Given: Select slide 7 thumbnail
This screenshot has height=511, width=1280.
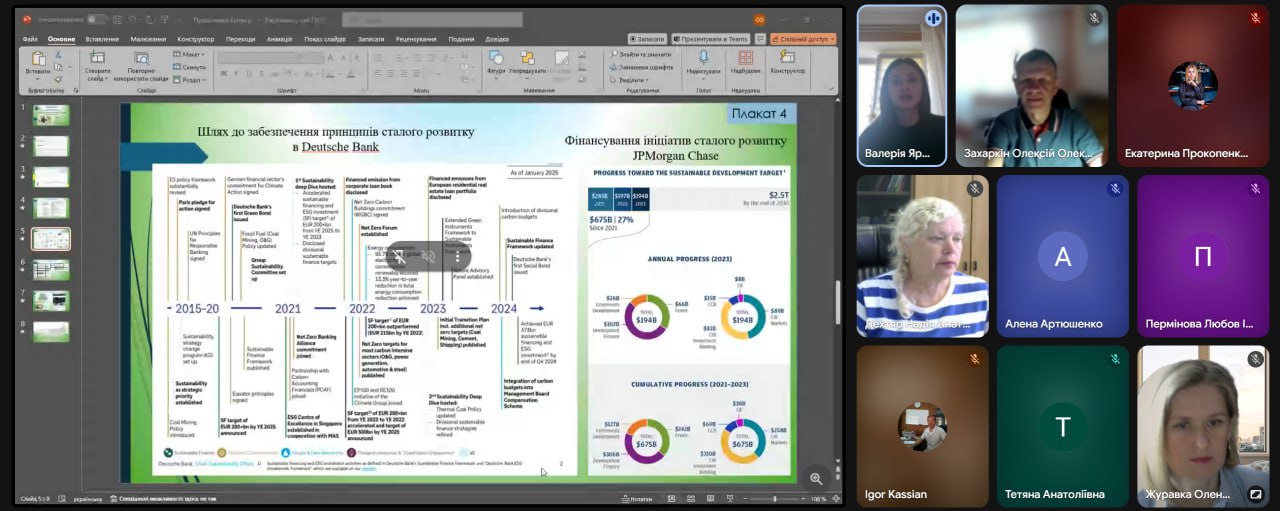Looking at the screenshot, I should coord(51,301).
